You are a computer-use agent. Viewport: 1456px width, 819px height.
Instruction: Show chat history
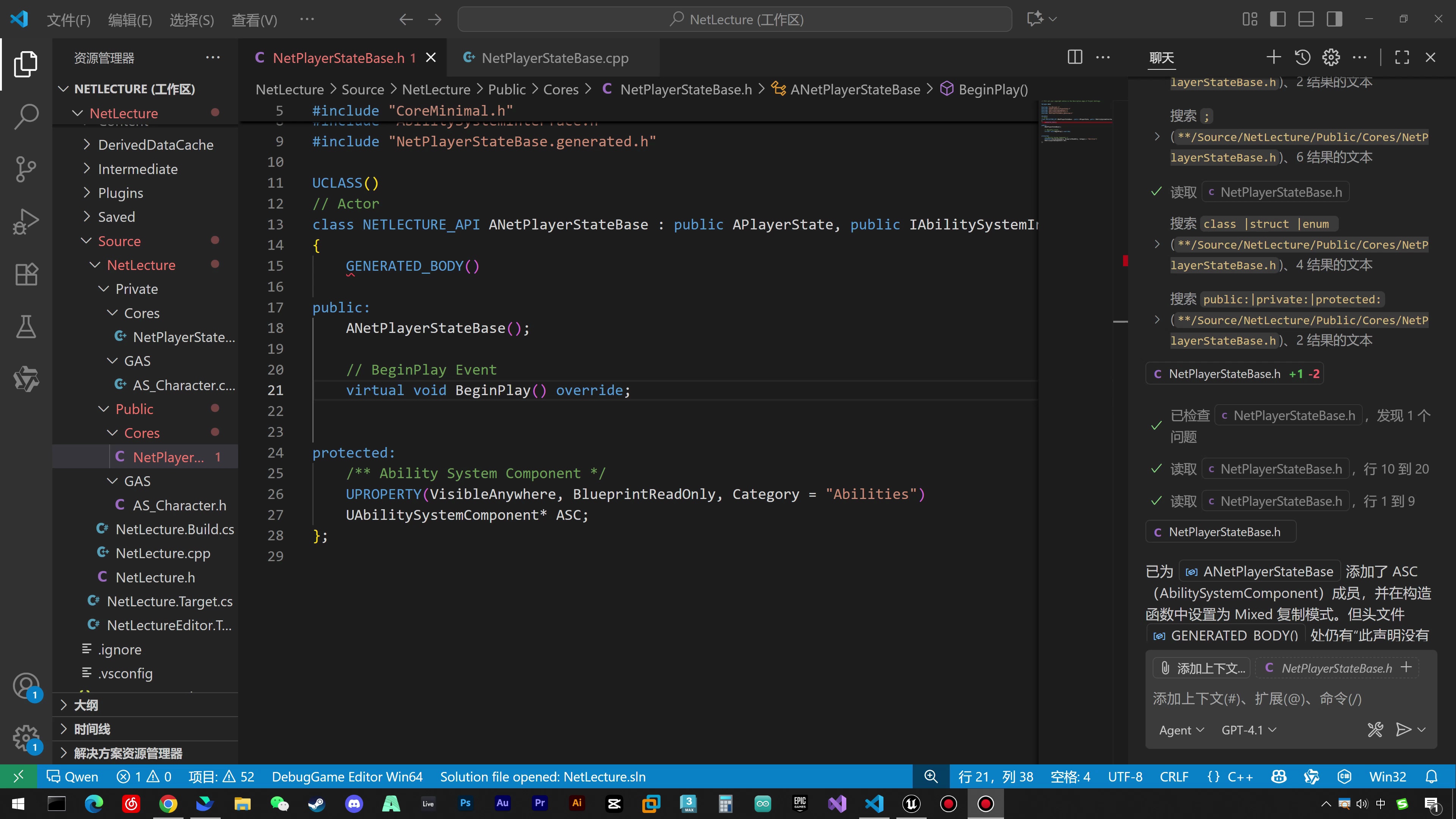(x=1302, y=58)
